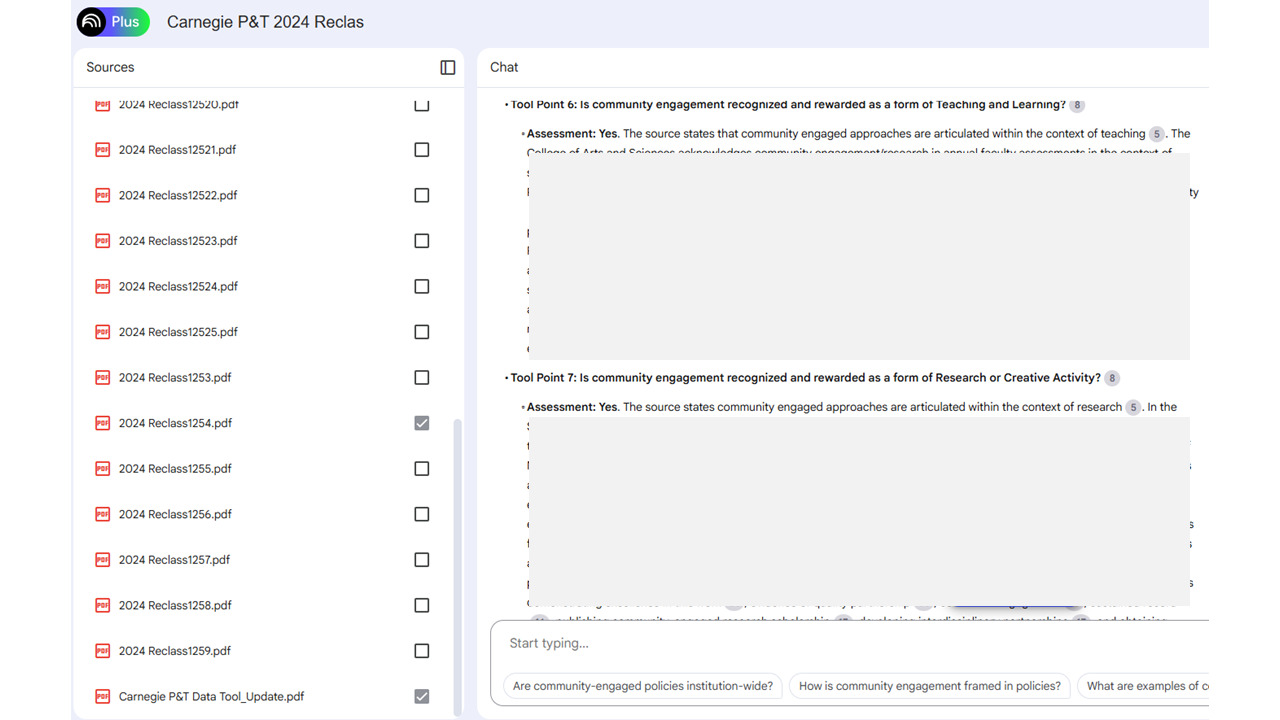Click PDF icon for Carnegie P&T Data Tool_Update.pdf

coord(102,696)
